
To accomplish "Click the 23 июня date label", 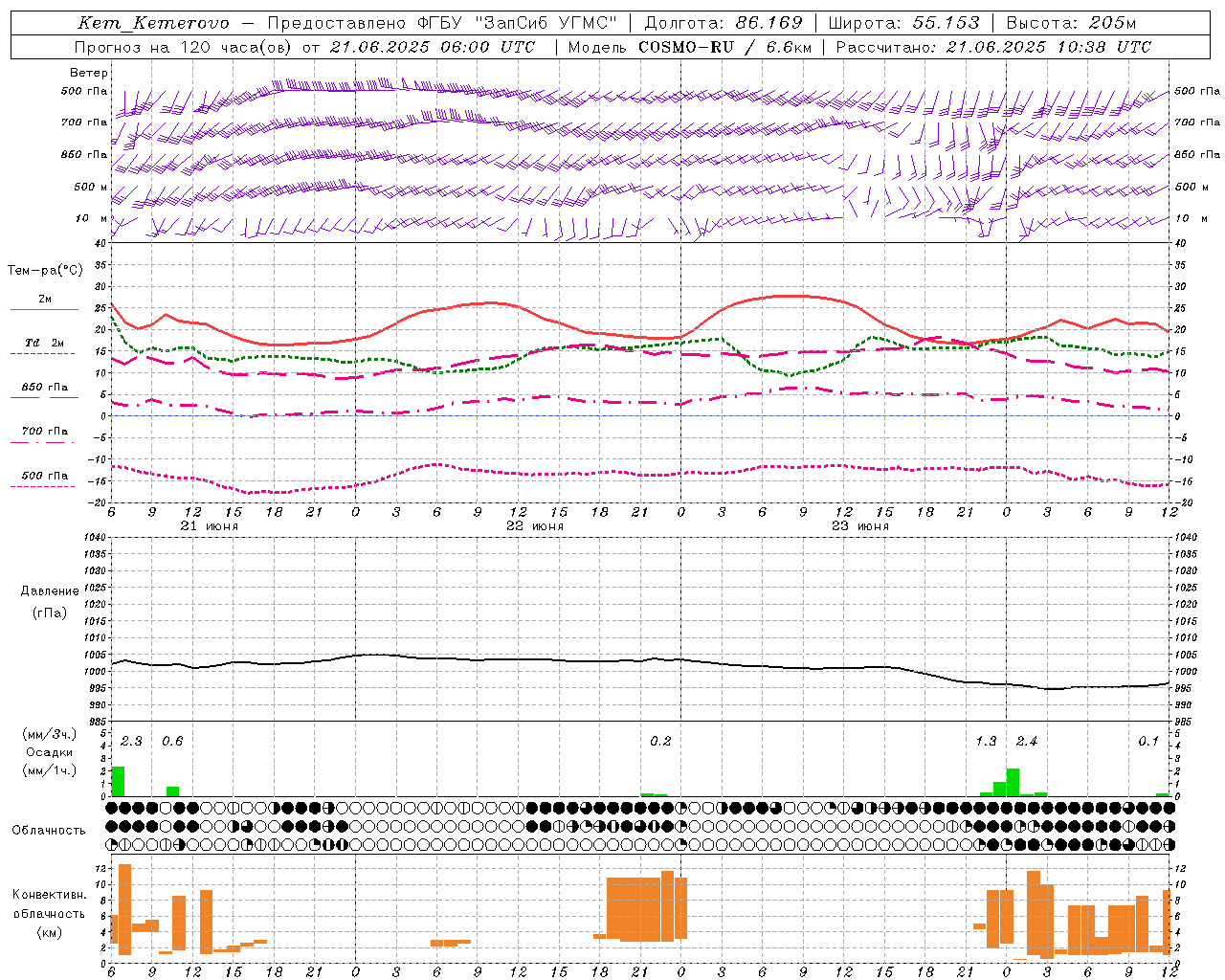I will coord(860,526).
